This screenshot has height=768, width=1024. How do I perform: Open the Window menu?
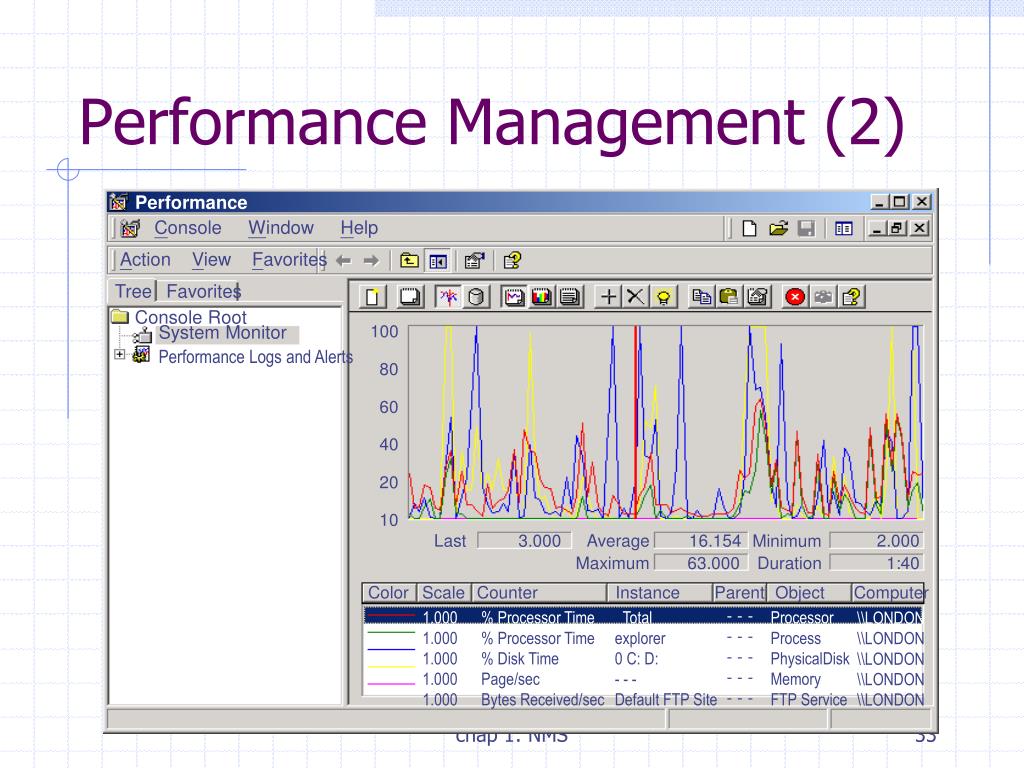pos(281,228)
